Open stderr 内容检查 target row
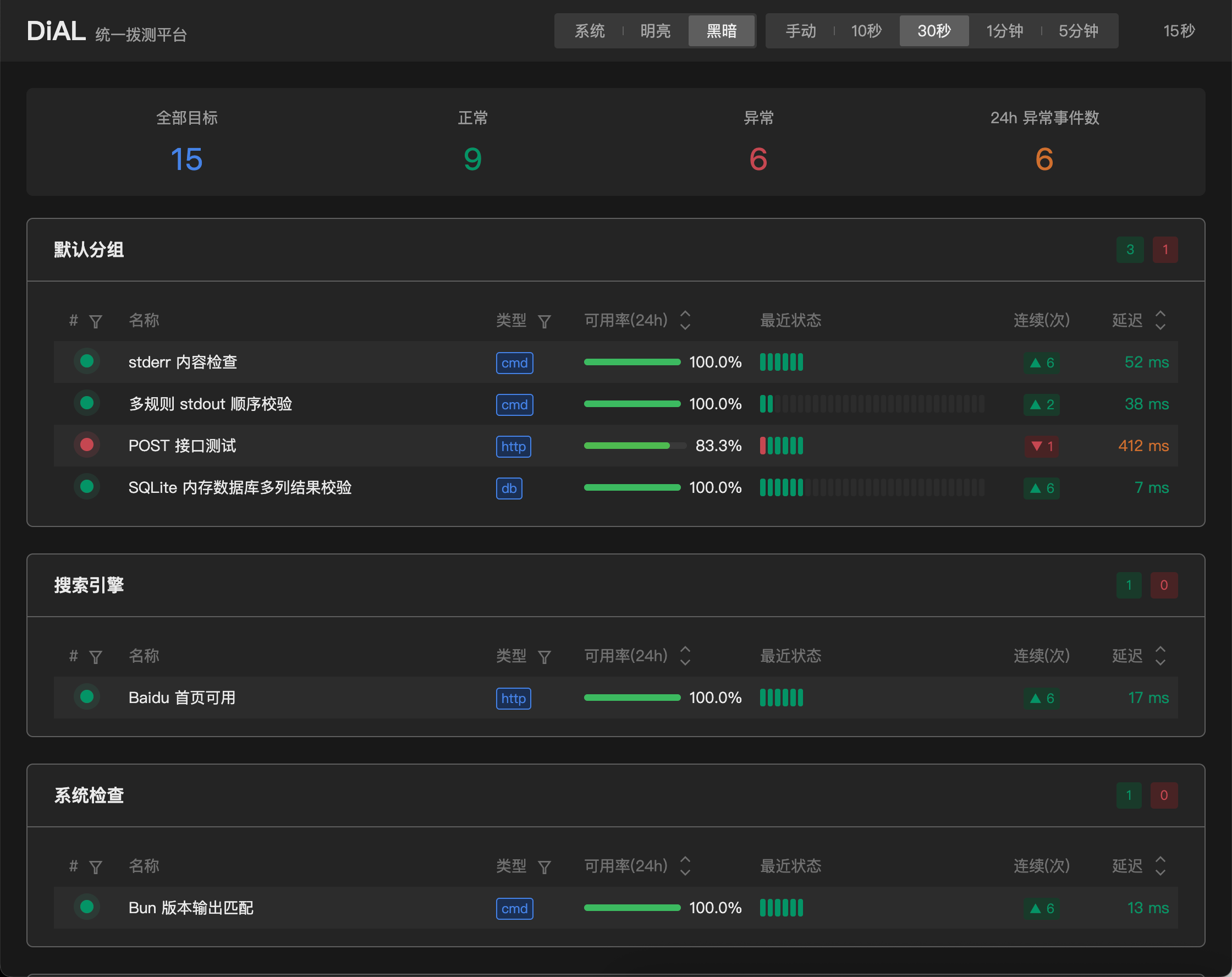 pos(615,362)
